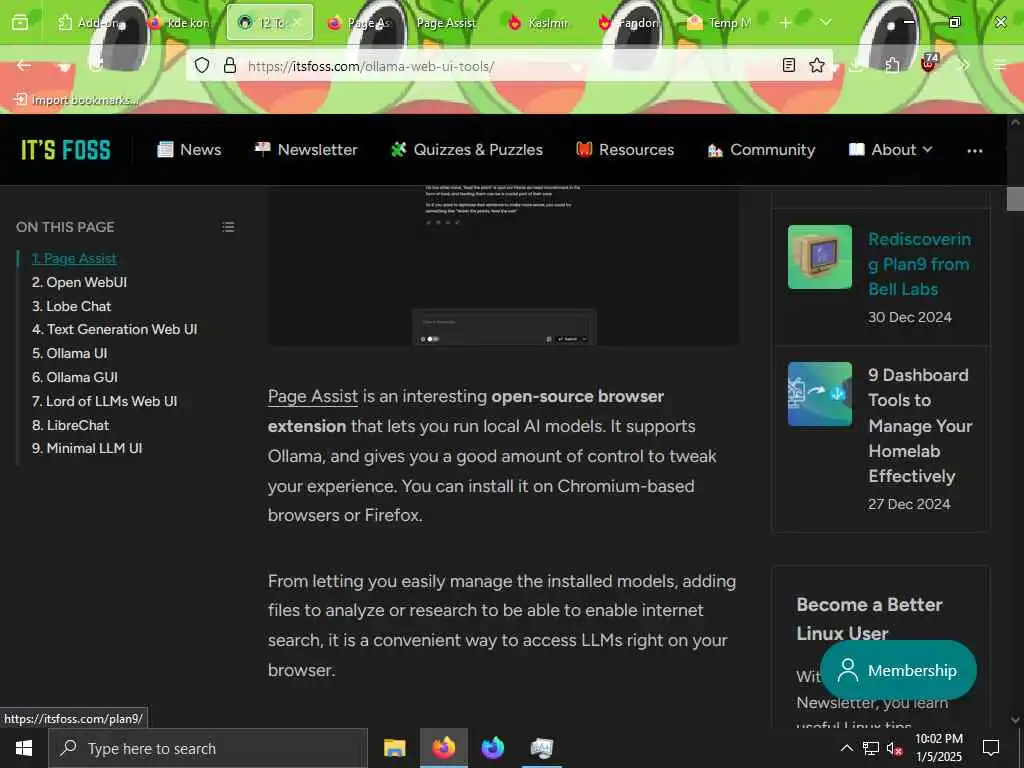This screenshot has height=768, width=1024.
Task: Click the address bar URL field
Action: click(x=509, y=66)
